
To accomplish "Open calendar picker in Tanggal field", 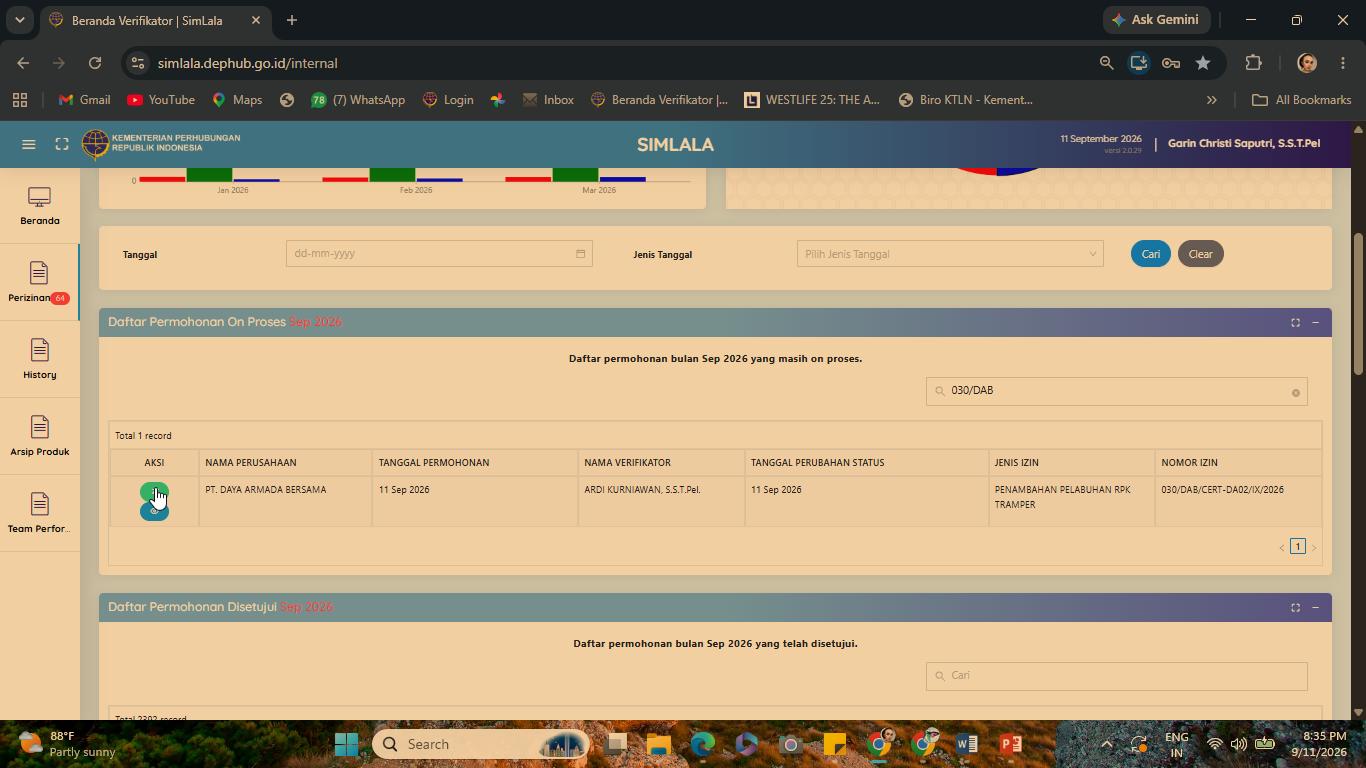I will tap(580, 254).
